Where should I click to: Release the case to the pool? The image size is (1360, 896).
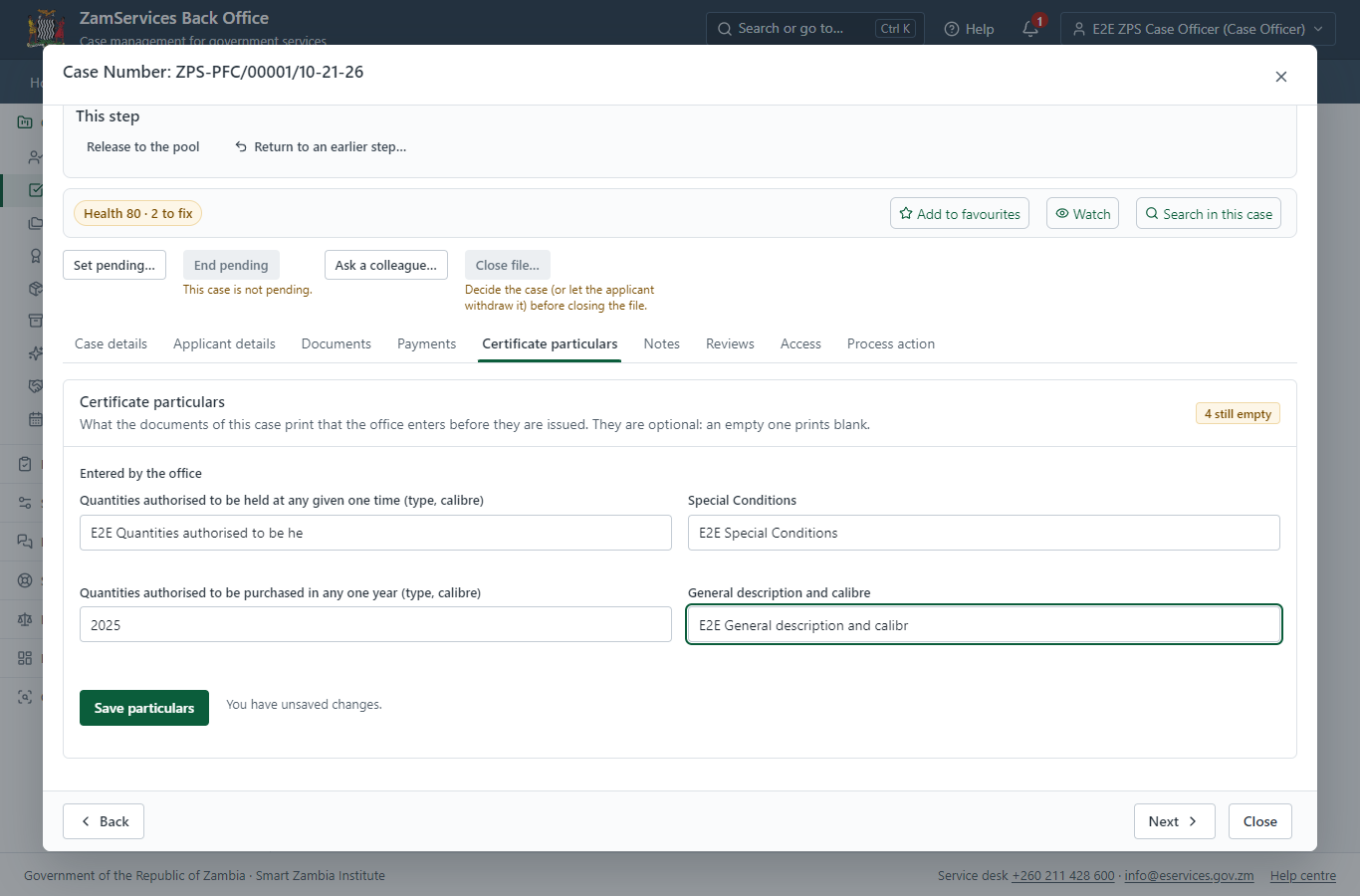click(142, 146)
